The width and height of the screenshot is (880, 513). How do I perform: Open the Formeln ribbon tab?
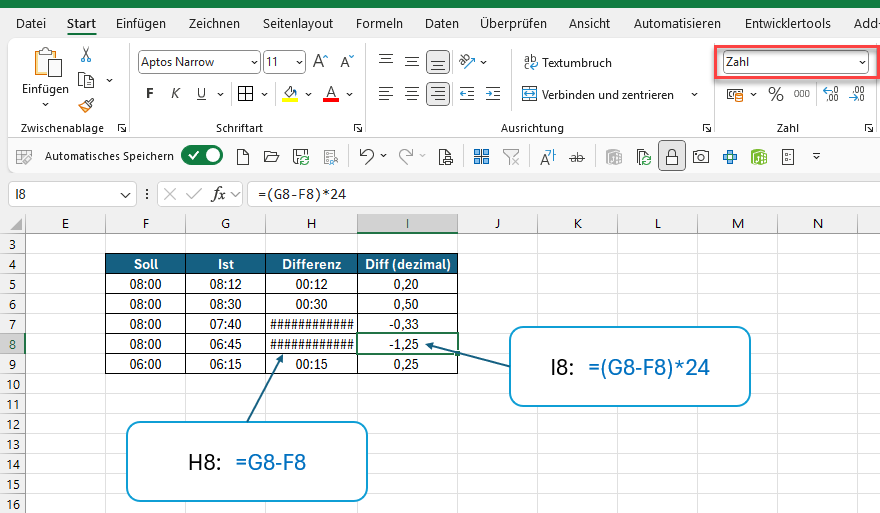click(x=380, y=23)
